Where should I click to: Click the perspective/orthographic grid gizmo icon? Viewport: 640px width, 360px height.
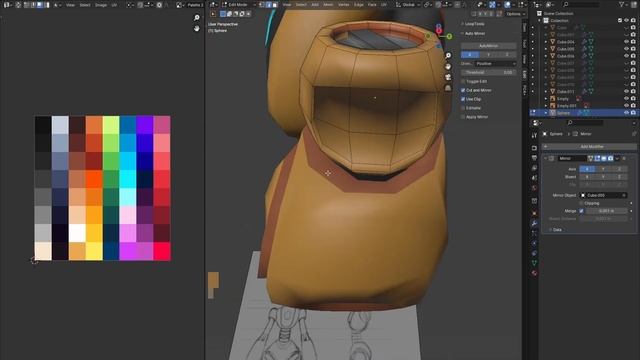(x=448, y=87)
